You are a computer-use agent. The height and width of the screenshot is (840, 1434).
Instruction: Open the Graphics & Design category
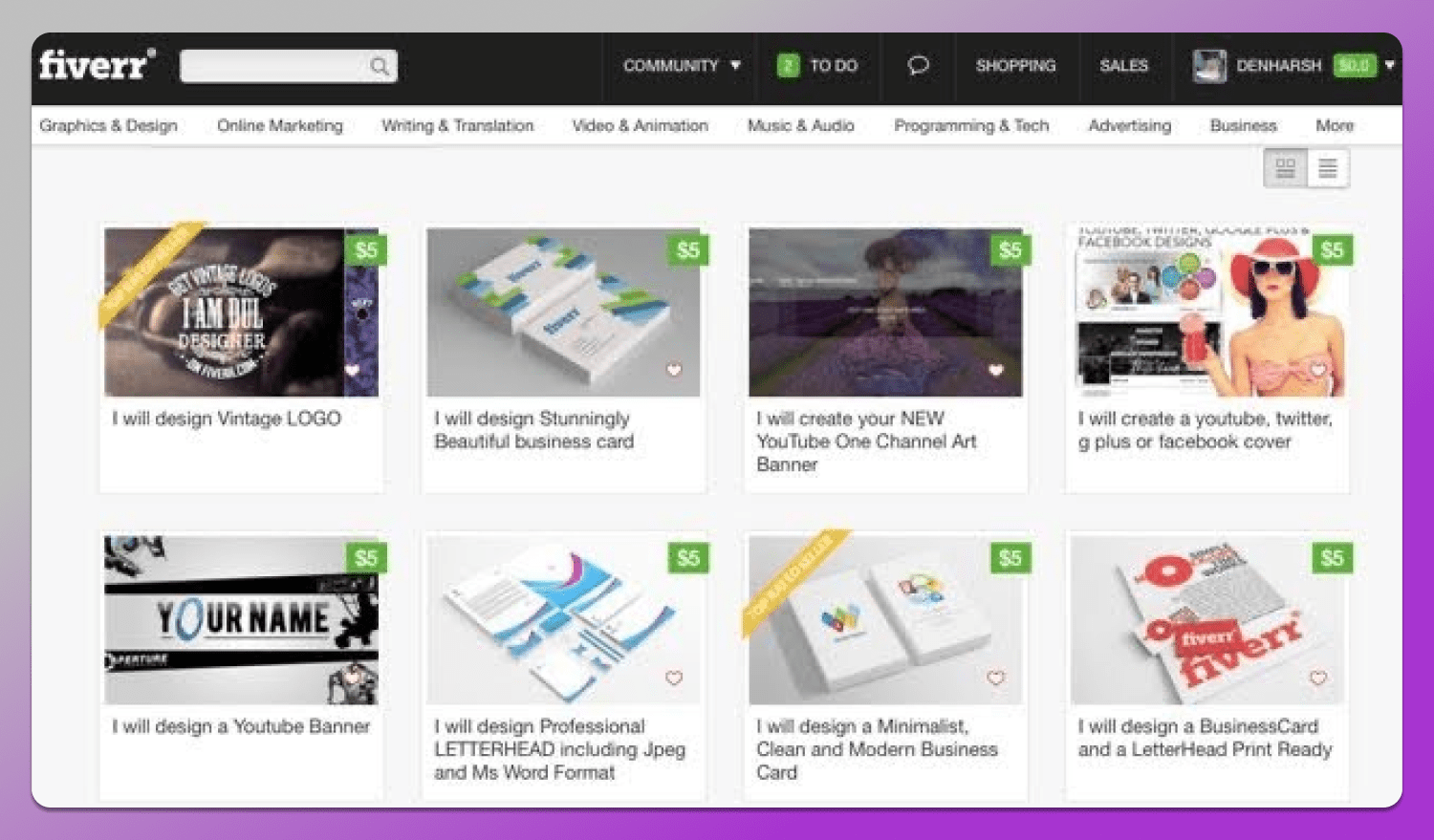click(108, 125)
